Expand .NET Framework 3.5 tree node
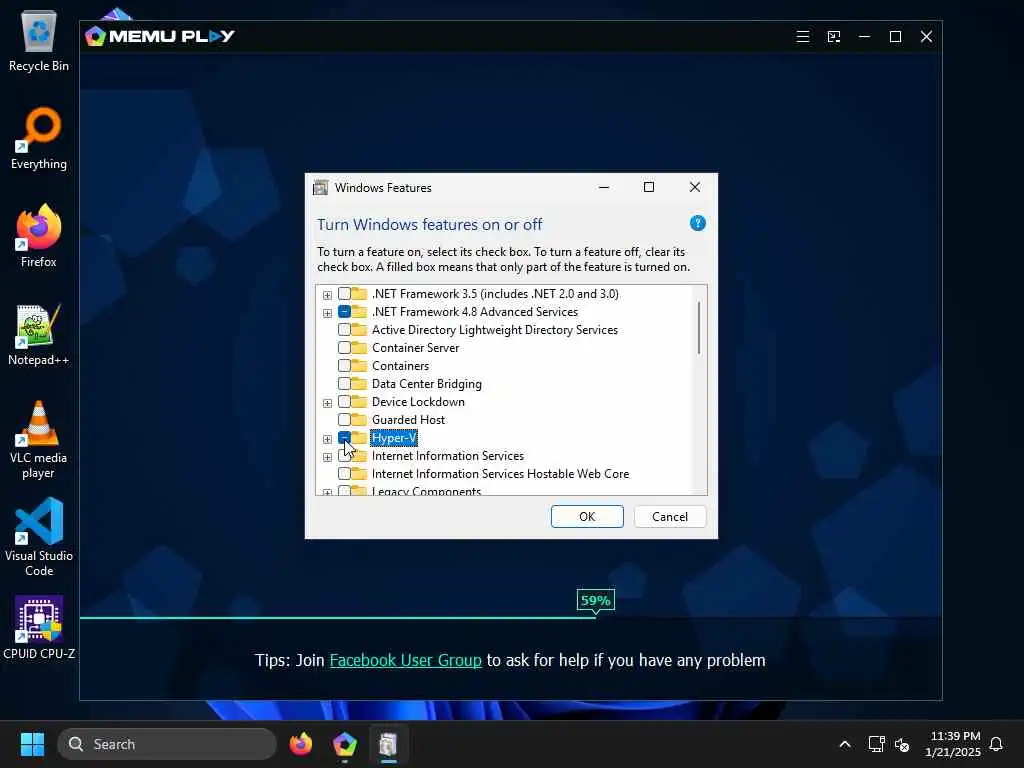Viewport: 1024px width, 768px height. click(x=327, y=295)
